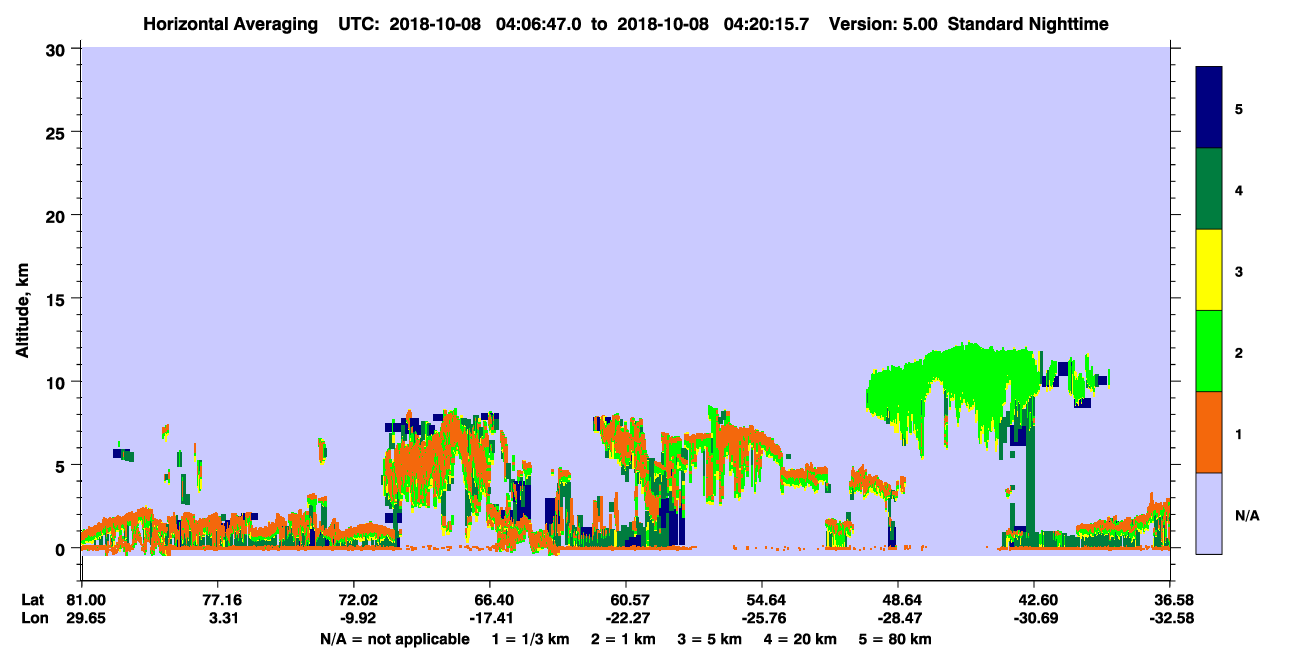Click the dark green colorbar segment labeled 4

(1209, 189)
